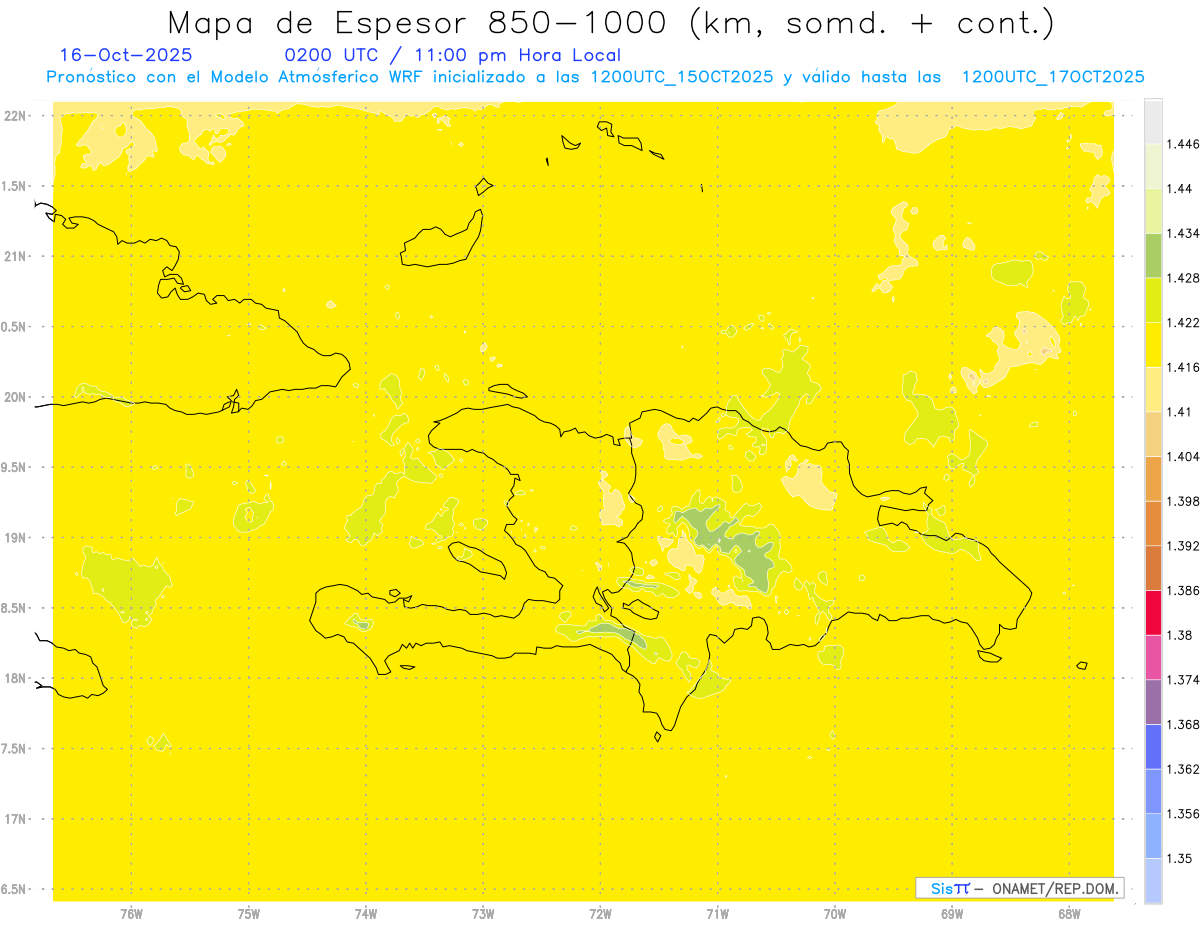Click the colorbar value '1.398'
Viewport: 1200px width, 927px height.
tap(1183, 501)
